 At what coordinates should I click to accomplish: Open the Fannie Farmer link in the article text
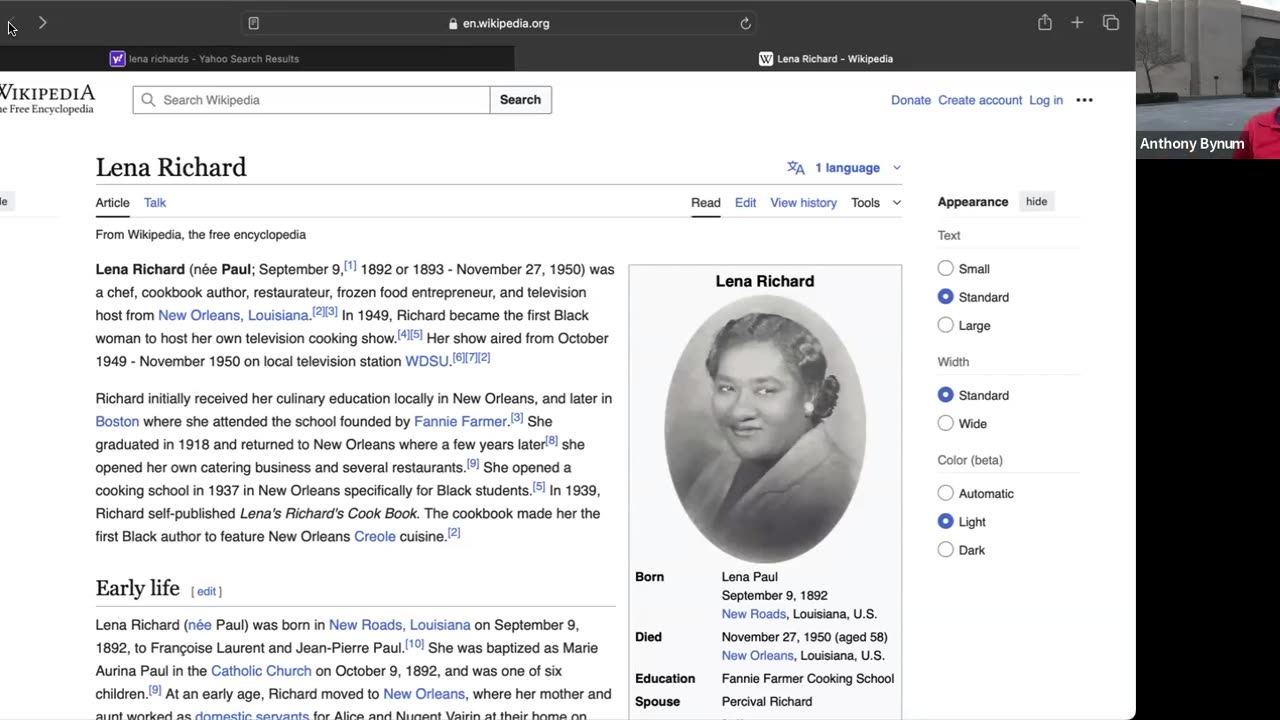coord(461,421)
